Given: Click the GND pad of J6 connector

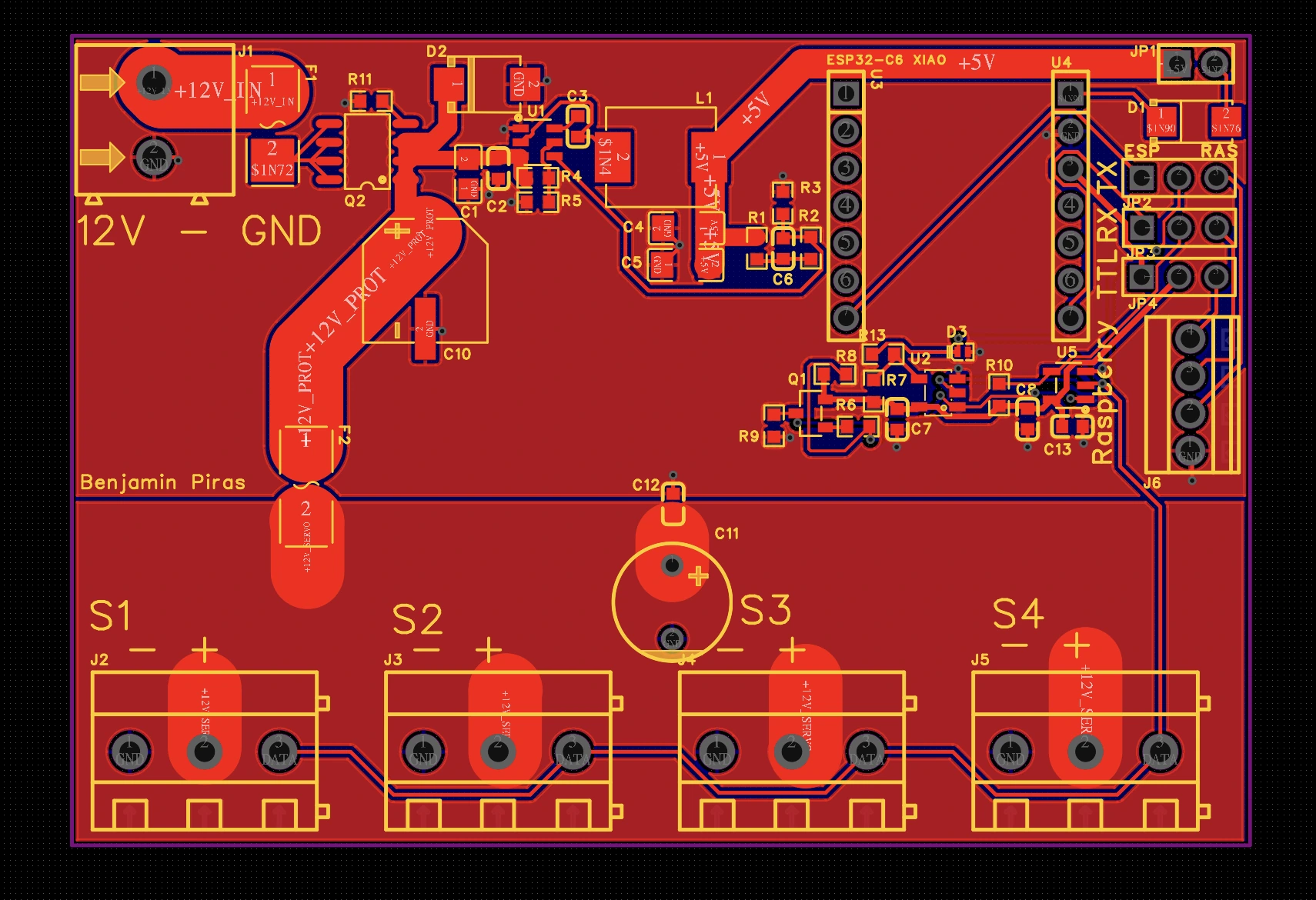Looking at the screenshot, I should [1190, 450].
